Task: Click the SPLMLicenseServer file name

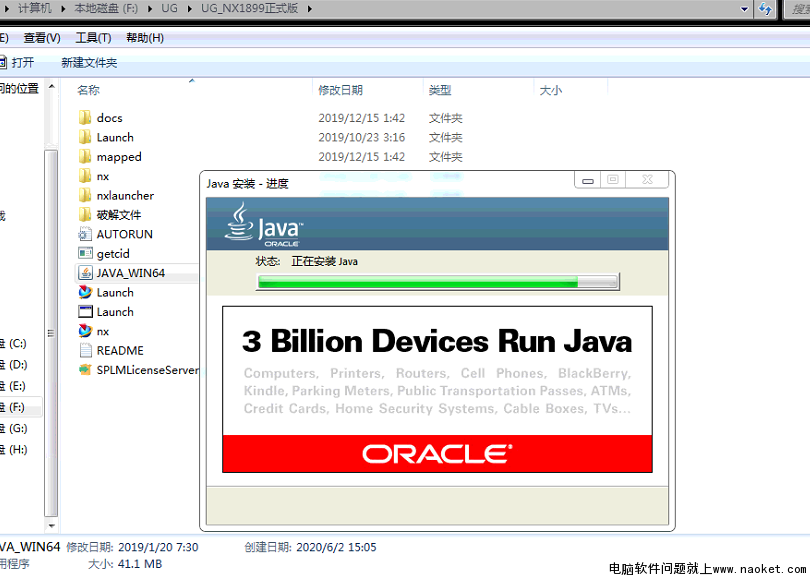Action: (147, 370)
